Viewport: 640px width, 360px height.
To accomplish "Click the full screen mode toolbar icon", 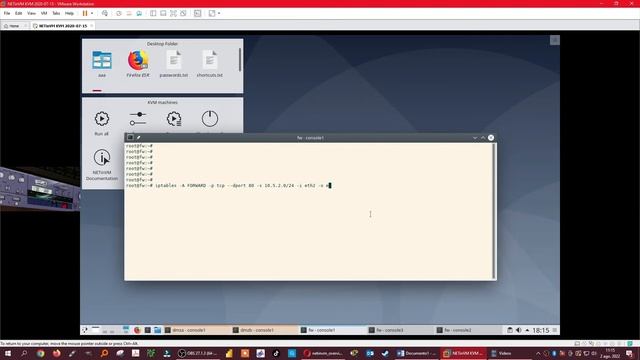I will point(173,13).
